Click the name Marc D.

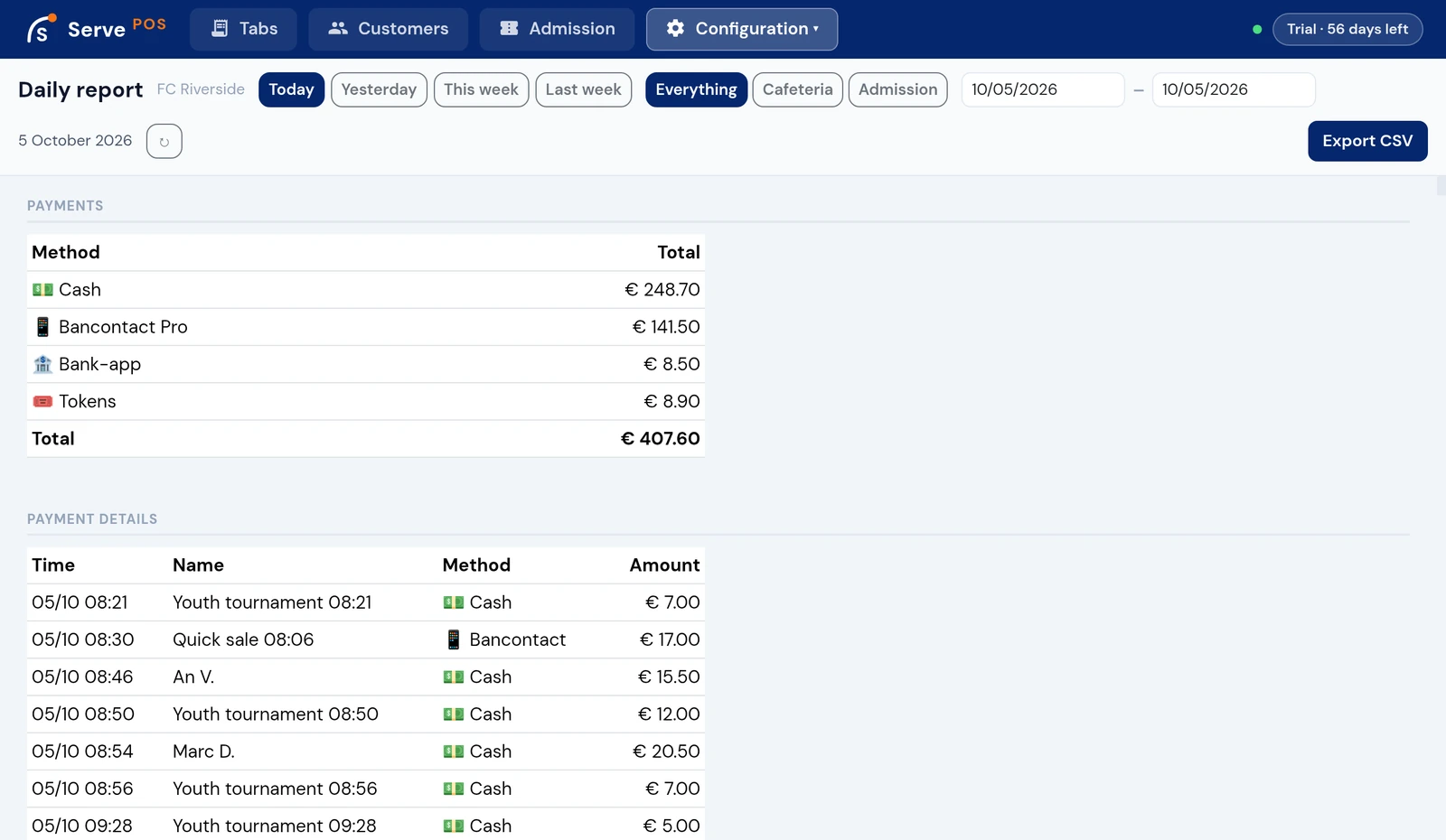[203, 751]
